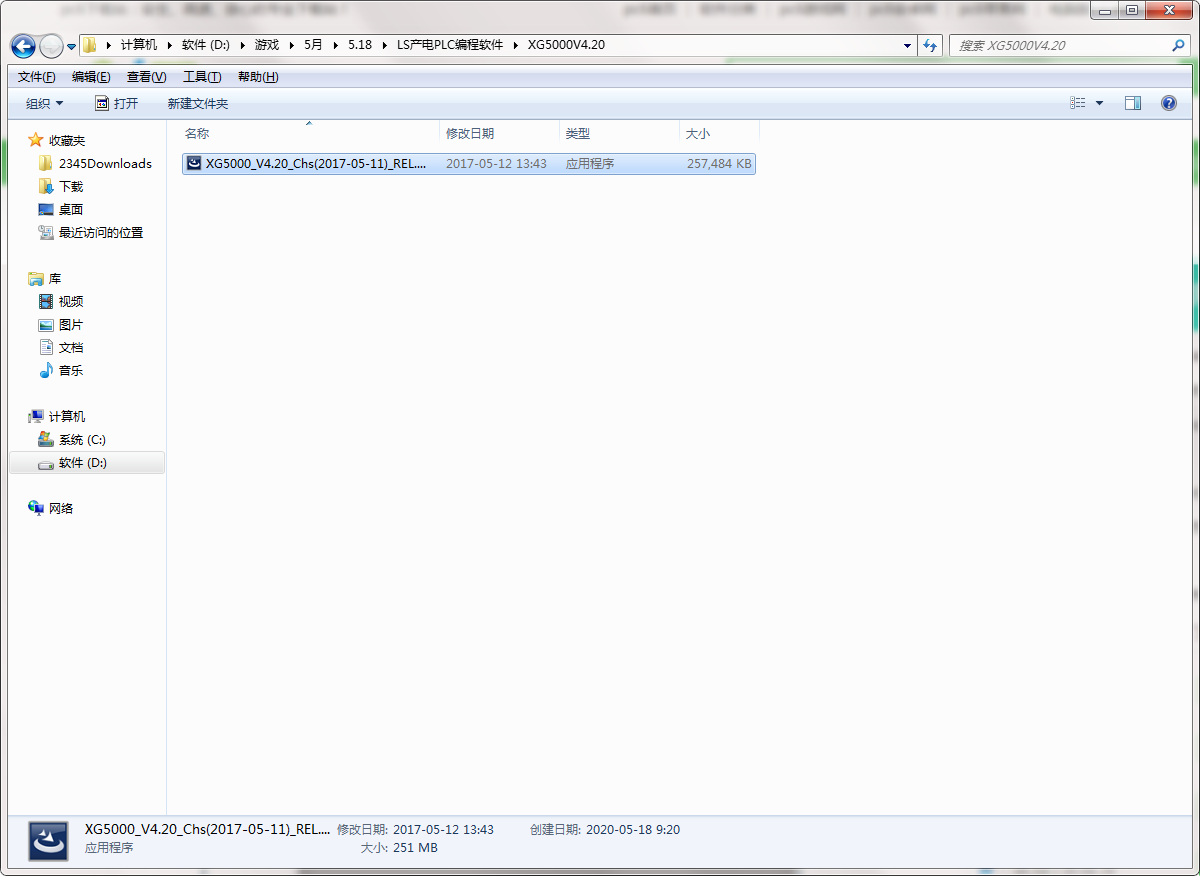Click the 打开 open button
This screenshot has height=876, width=1200.
tap(117, 104)
